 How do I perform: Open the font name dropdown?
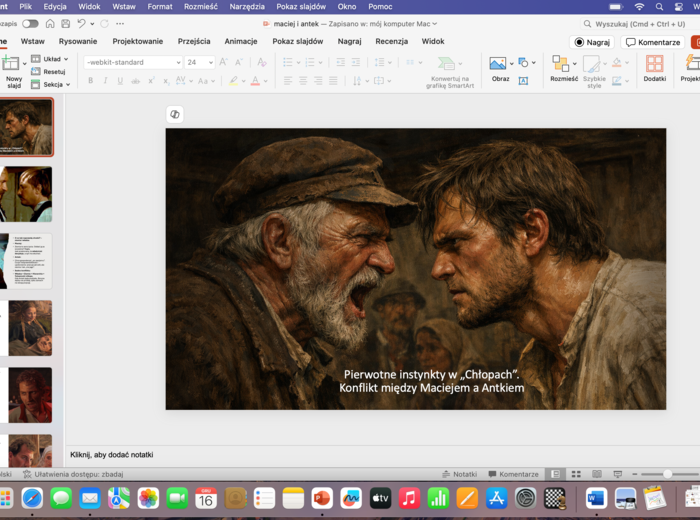pos(178,62)
